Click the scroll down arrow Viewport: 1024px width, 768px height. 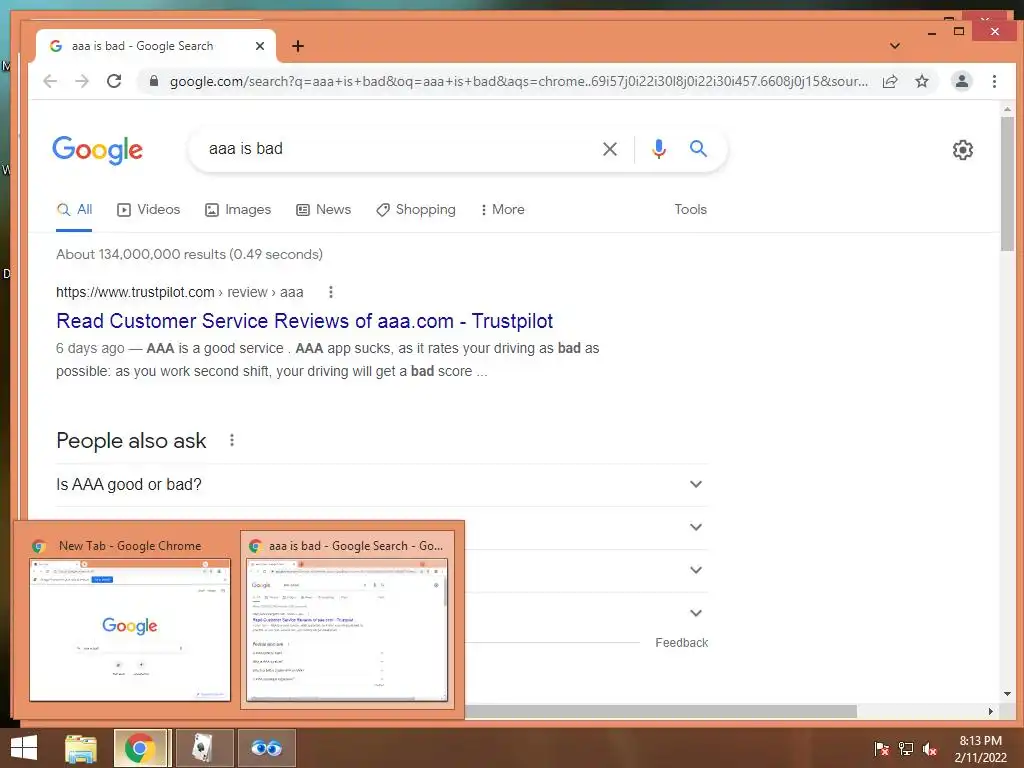tap(1007, 694)
